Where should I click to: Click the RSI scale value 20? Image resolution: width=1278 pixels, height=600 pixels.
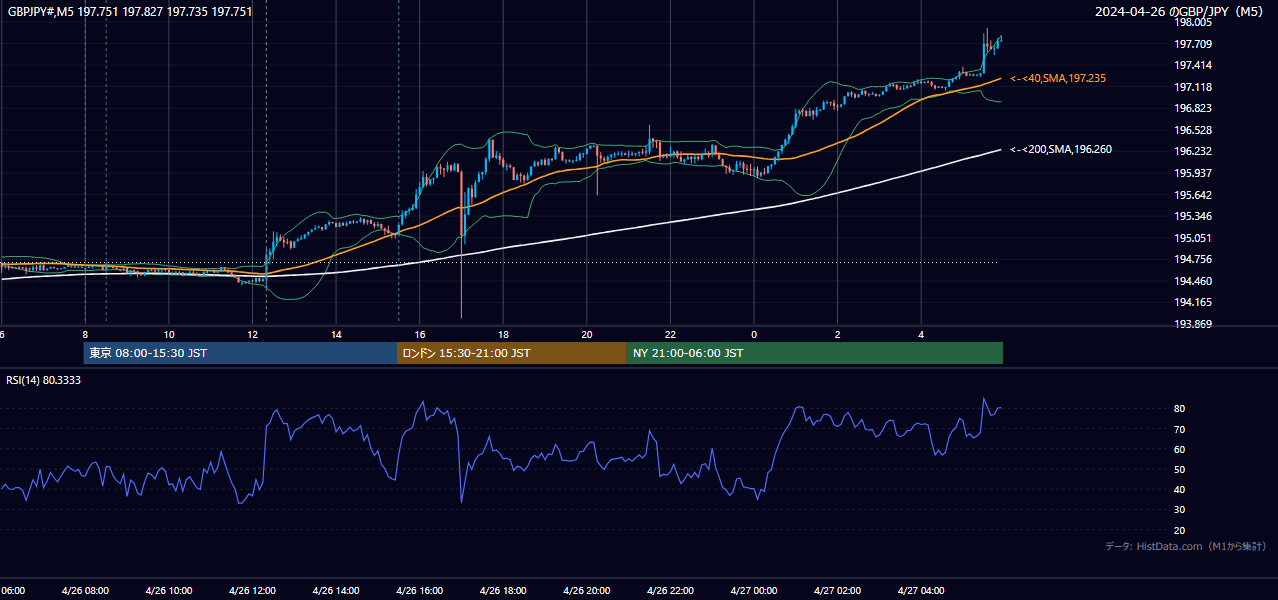click(x=1180, y=531)
